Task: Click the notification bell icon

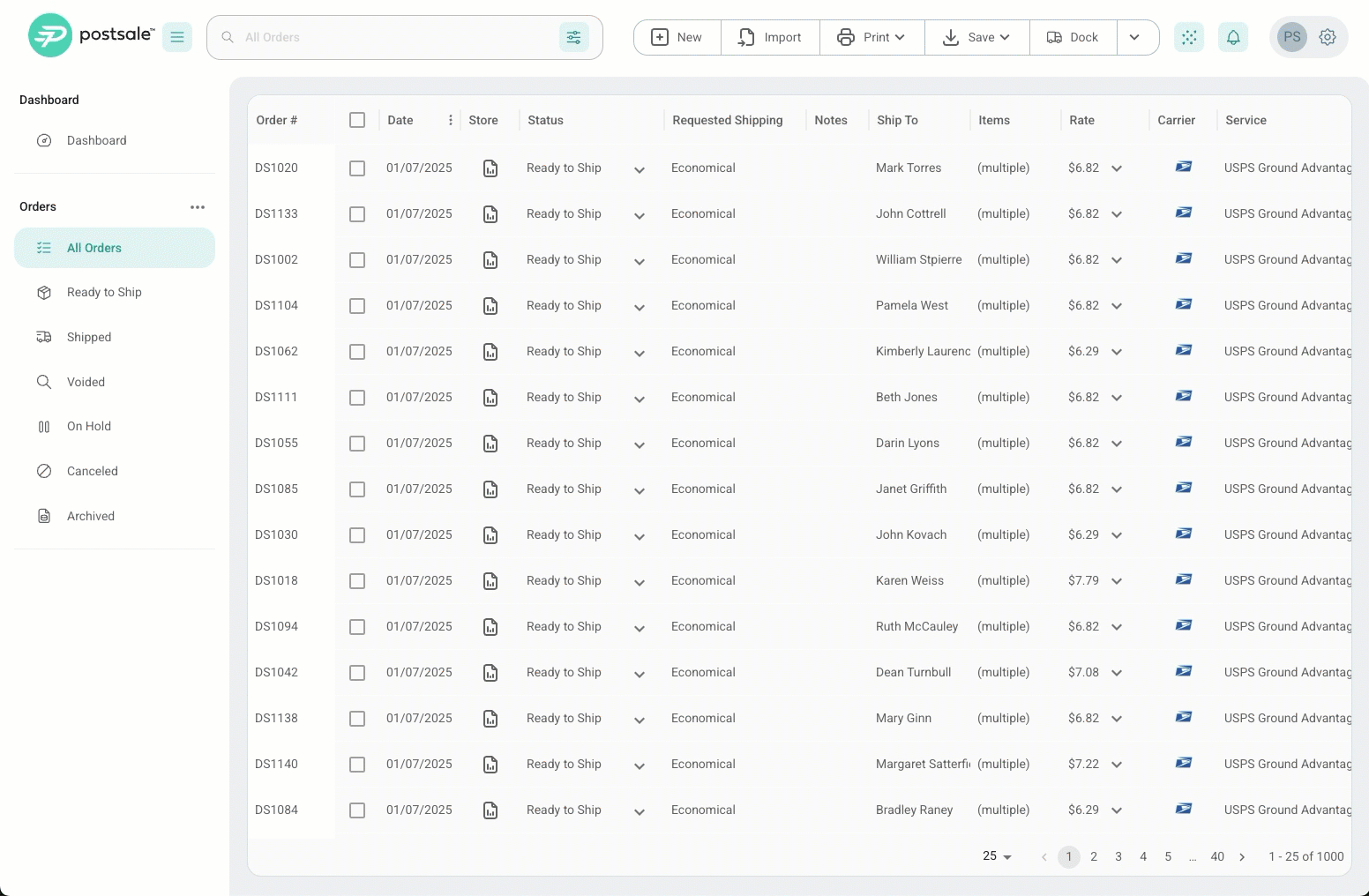Action: click(x=1233, y=37)
